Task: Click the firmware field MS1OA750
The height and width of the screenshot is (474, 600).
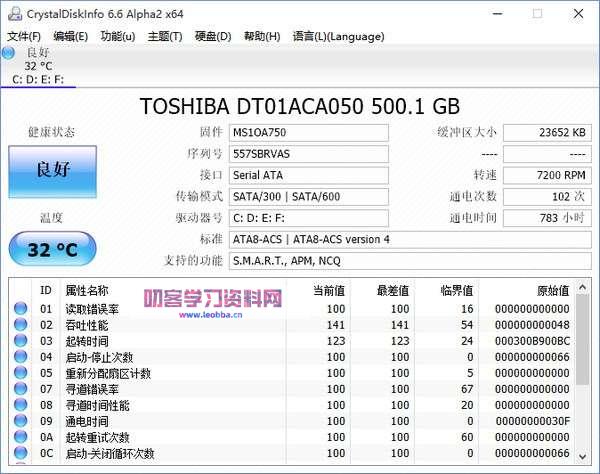Action: [x=309, y=133]
